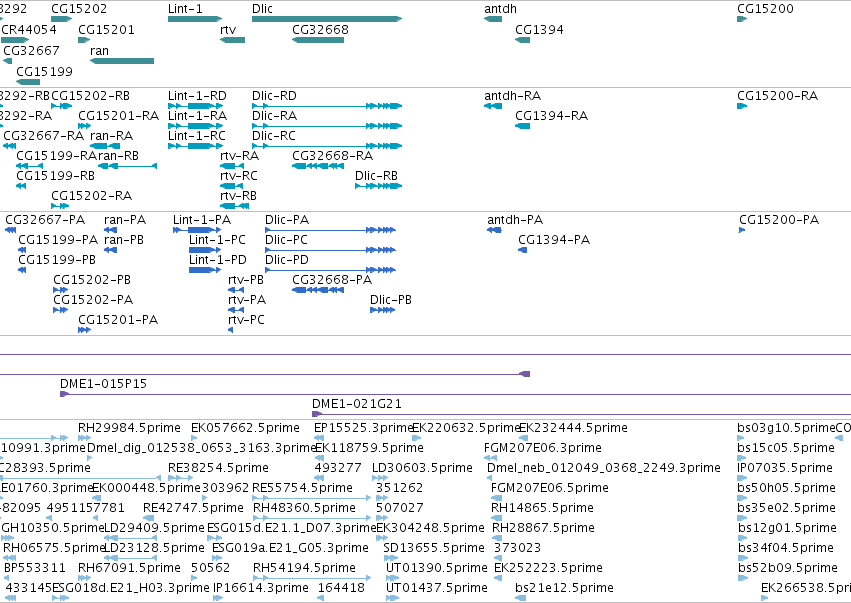
Task: Select the CG32667 gene label
Action: (x=31, y=50)
